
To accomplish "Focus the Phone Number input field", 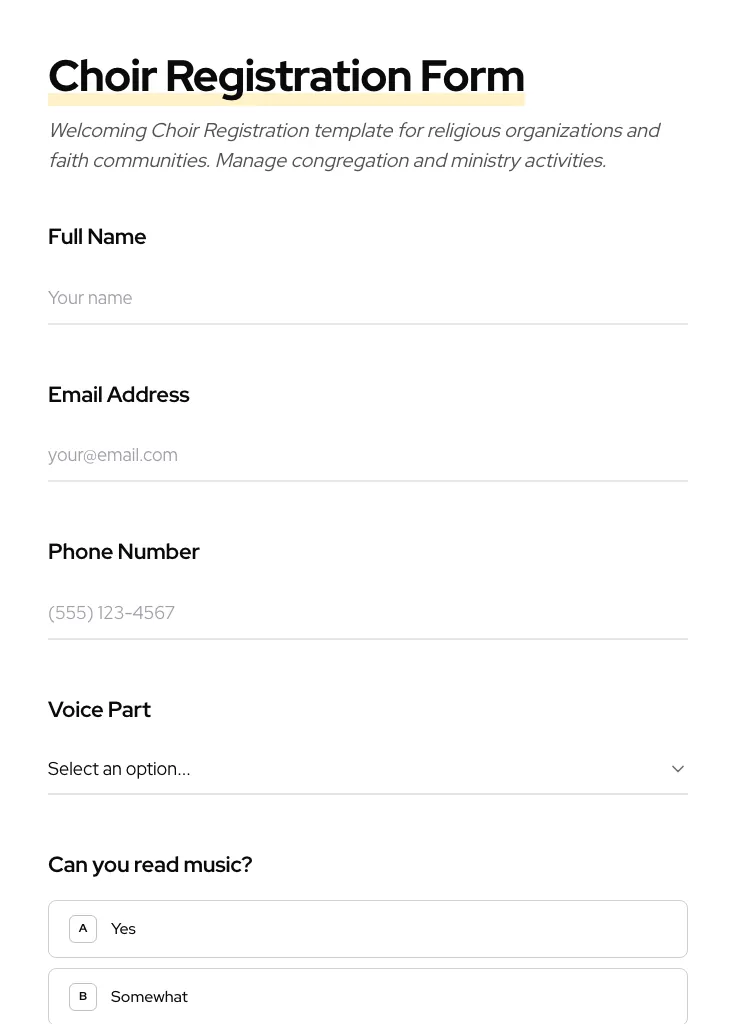I will coord(367,613).
